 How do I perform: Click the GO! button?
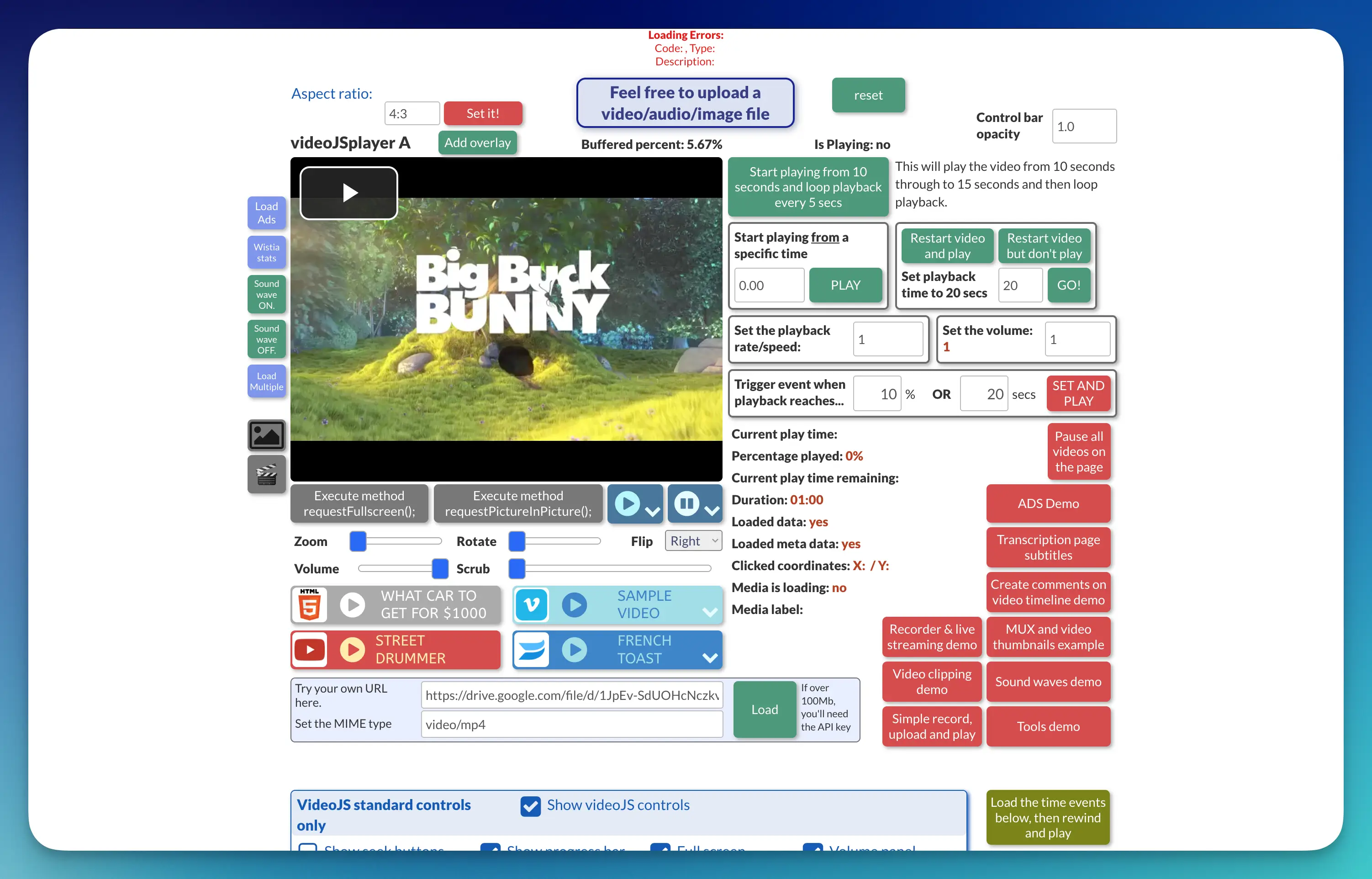click(1068, 285)
